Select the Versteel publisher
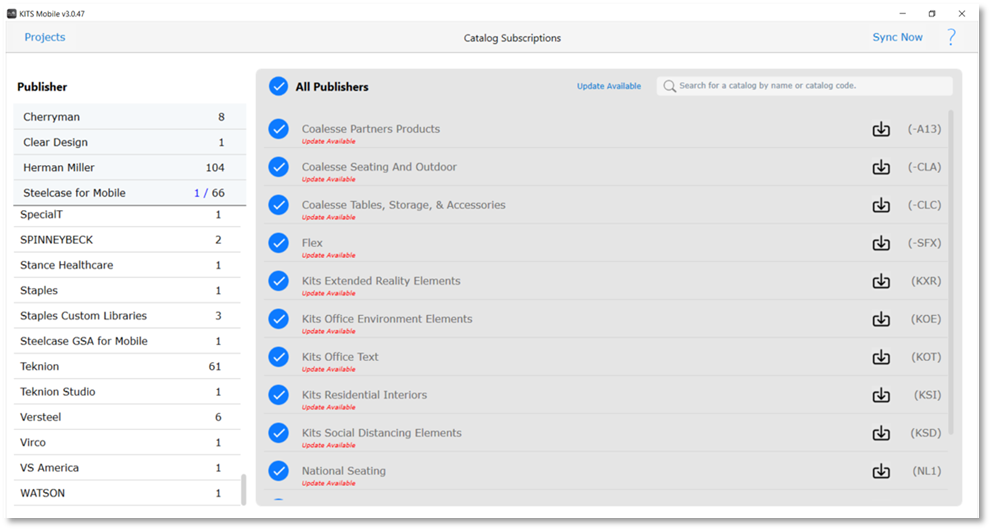The image size is (992, 531). (x=127, y=417)
